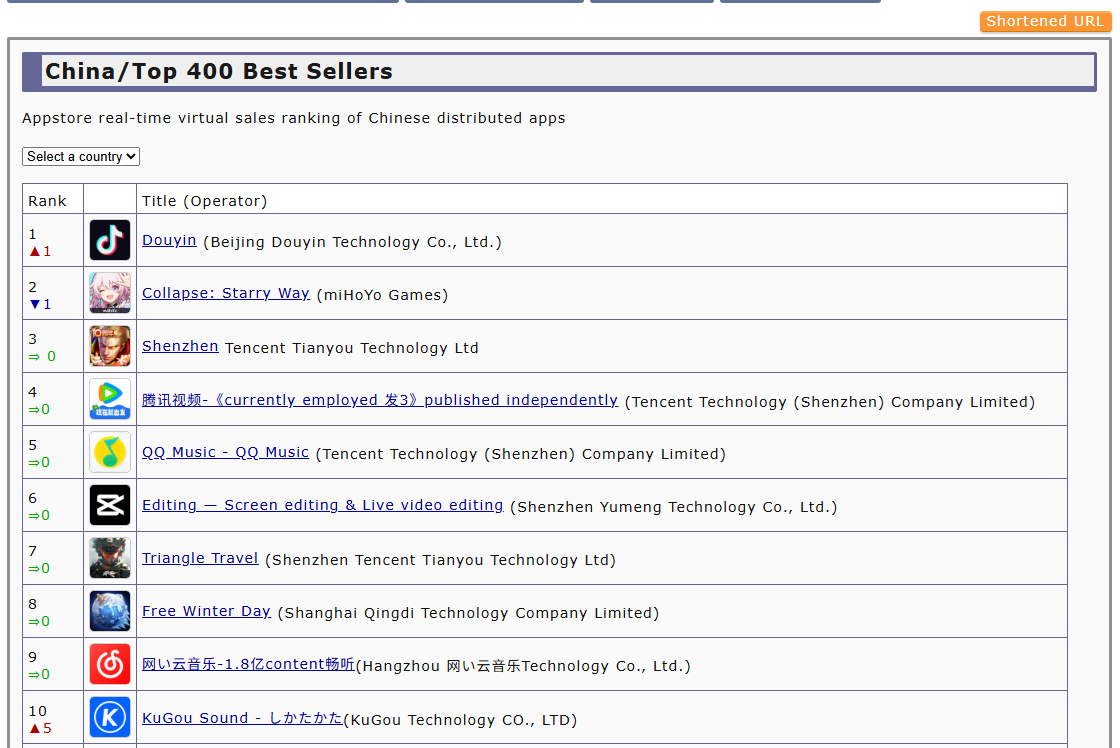The image size is (1120, 748).
Task: Open the Tencent Video published independently link
Action: point(380,400)
